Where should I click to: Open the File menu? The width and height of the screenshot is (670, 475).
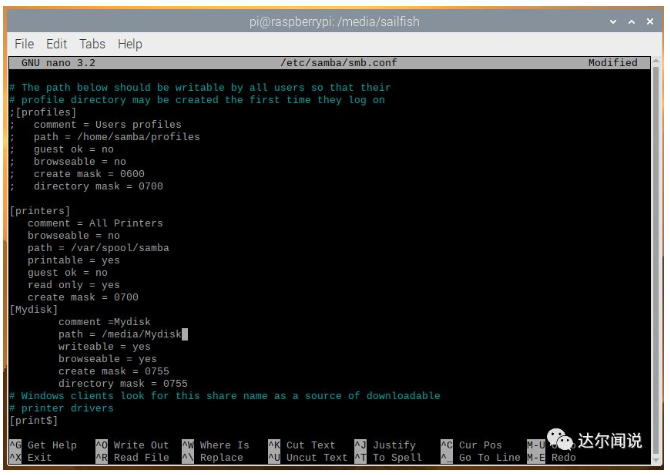25,44
